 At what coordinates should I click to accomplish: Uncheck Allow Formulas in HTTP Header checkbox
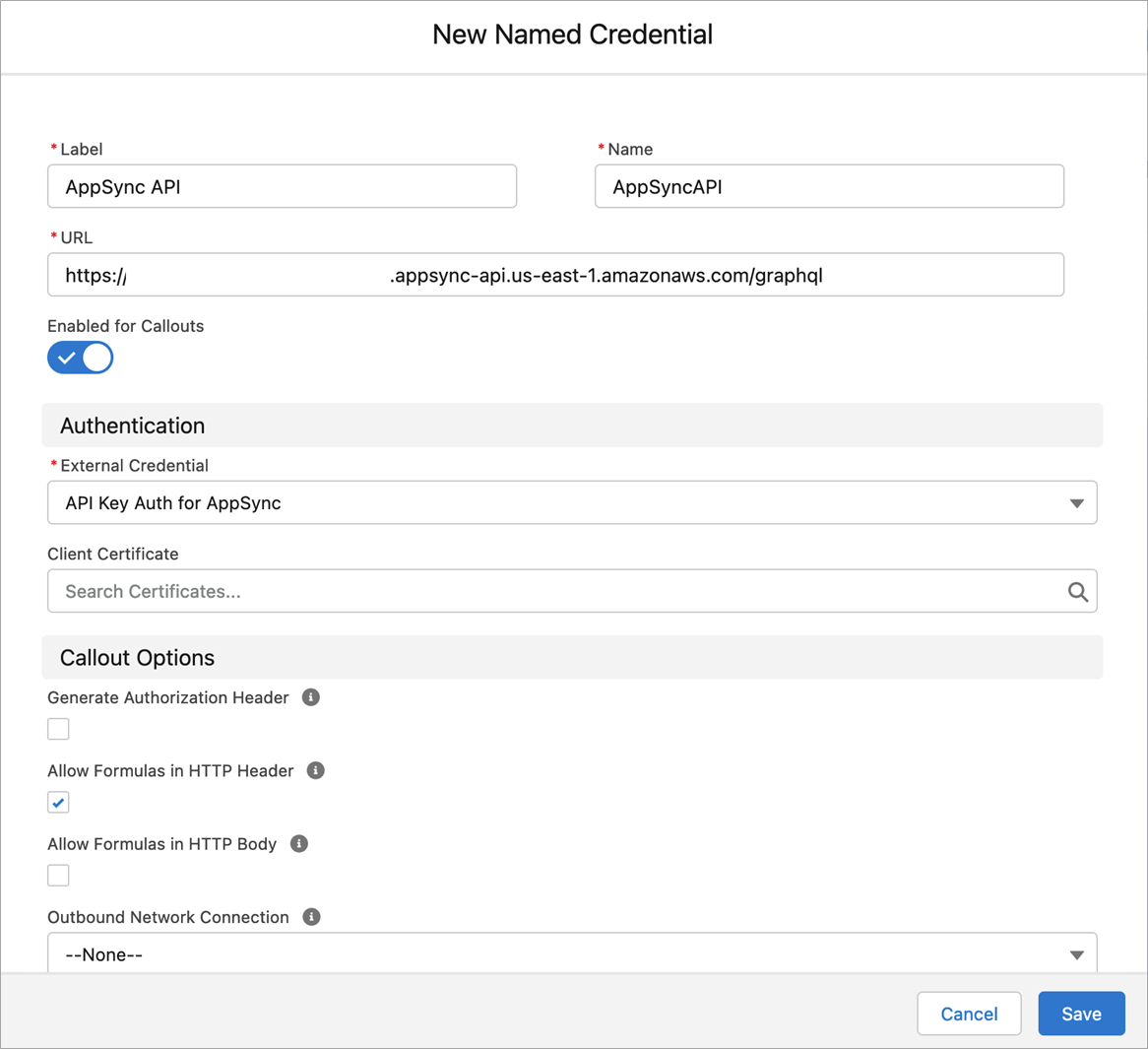(58, 802)
